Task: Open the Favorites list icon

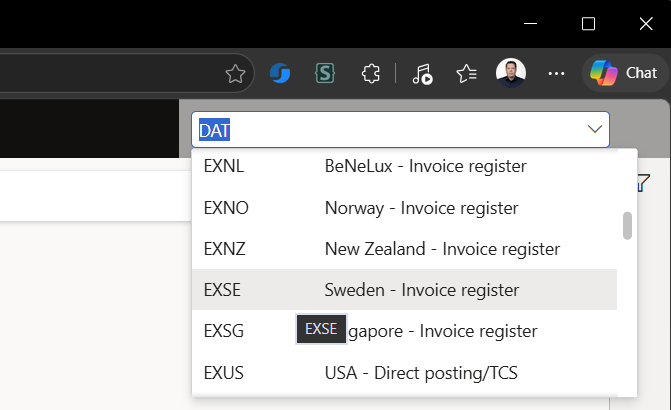Action: (x=466, y=74)
